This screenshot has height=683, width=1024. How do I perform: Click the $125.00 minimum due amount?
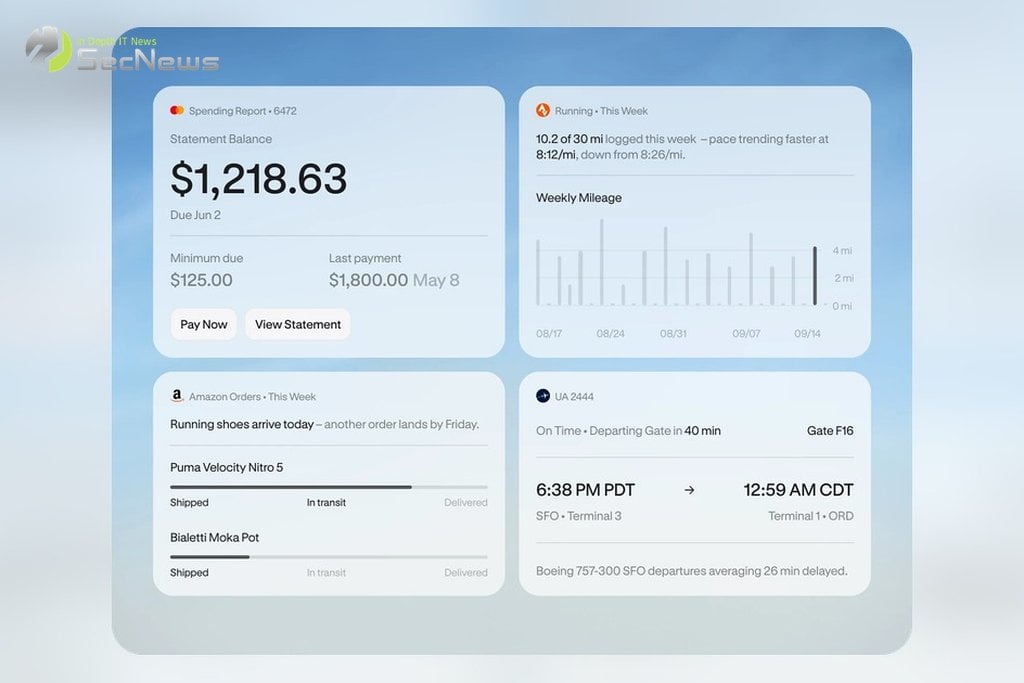(x=201, y=280)
